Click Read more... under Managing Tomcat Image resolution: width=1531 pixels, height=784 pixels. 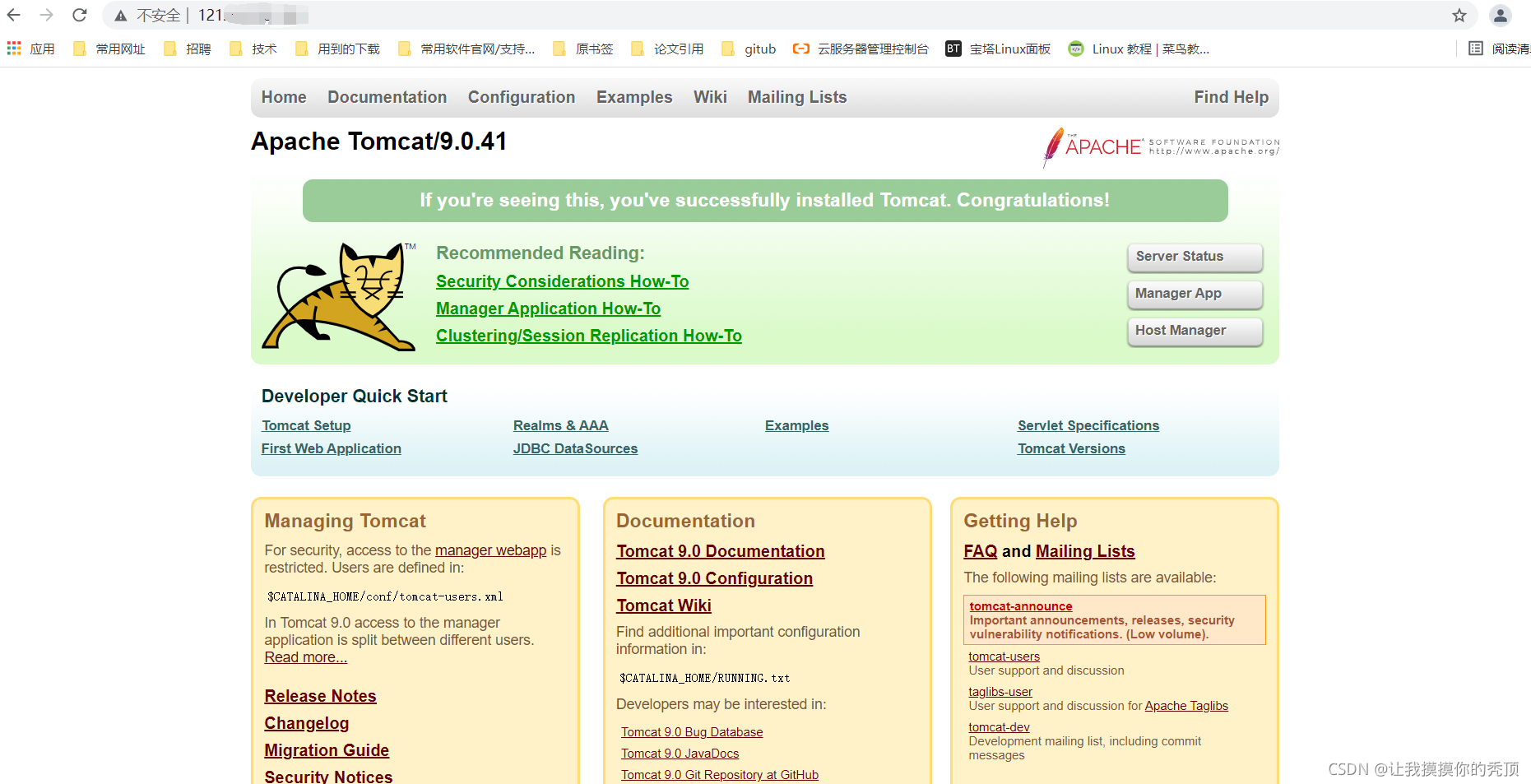[306, 657]
